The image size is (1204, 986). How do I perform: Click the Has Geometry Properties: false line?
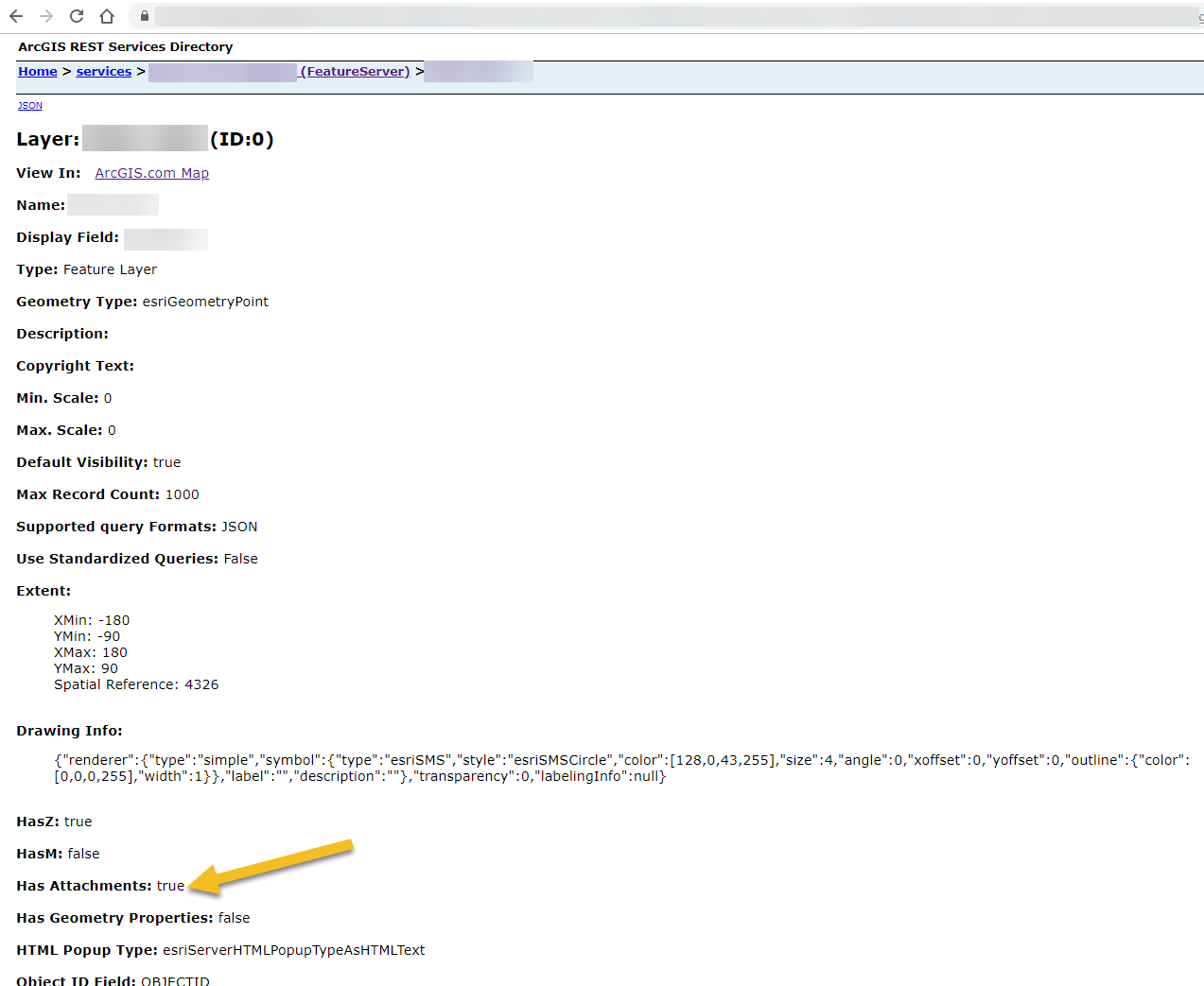point(133,918)
